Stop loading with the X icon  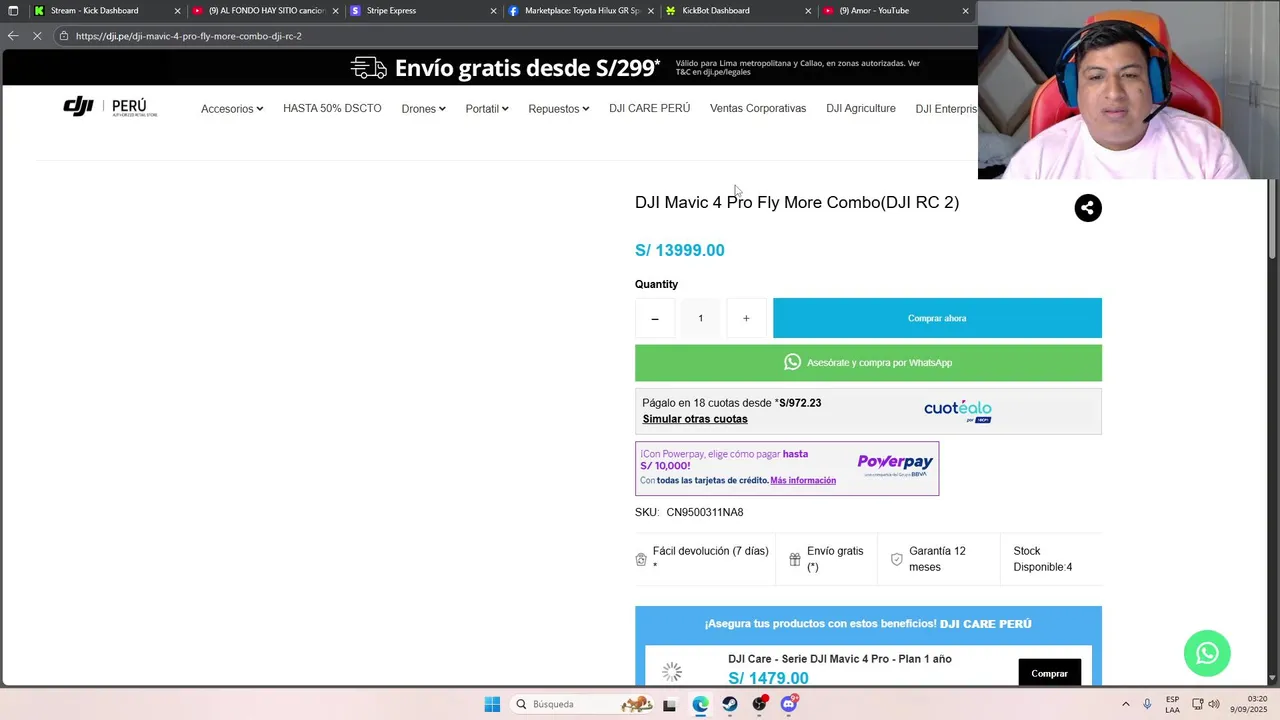pyautogui.click(x=37, y=36)
